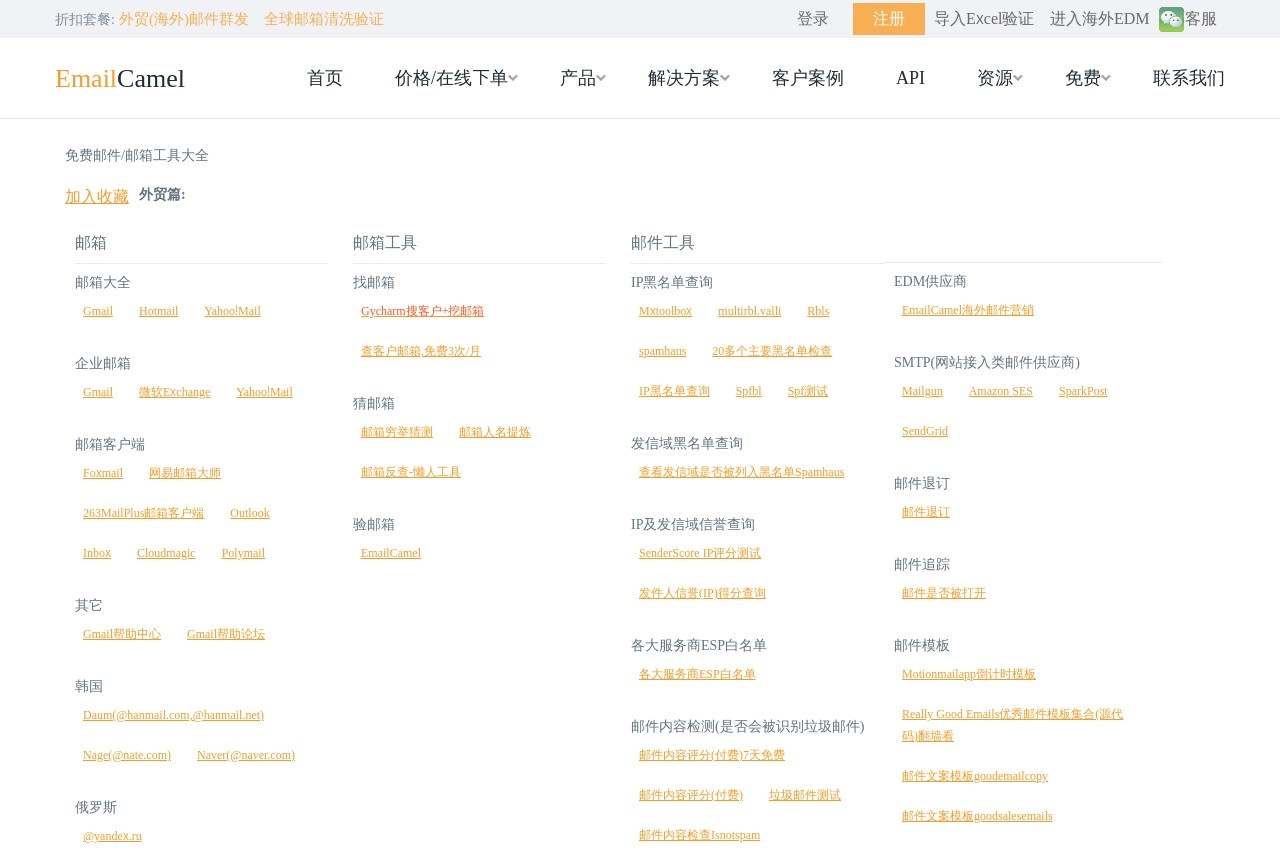Open 导入Excel验证 in the top bar
Screen dimensions: 1280x853
point(984,19)
